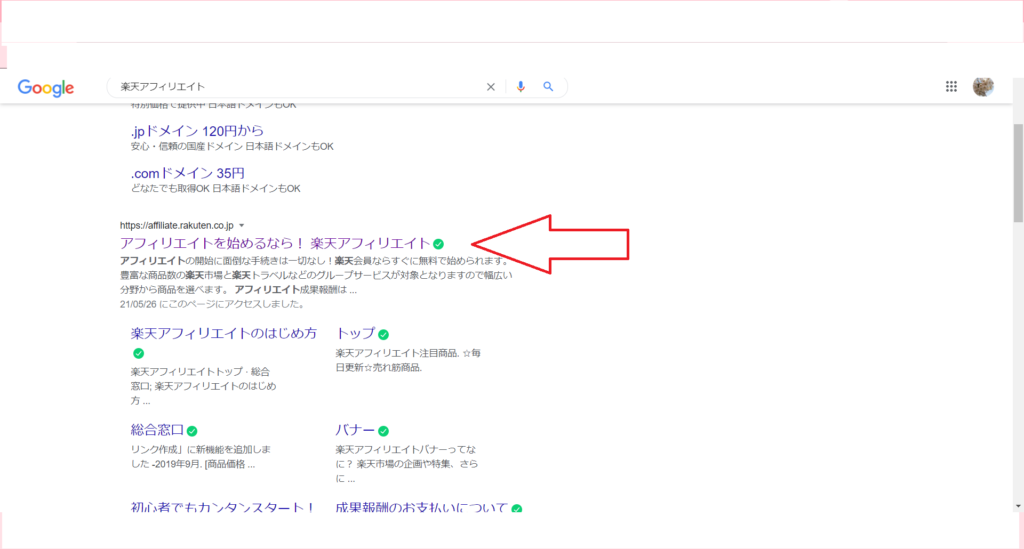Click the scrollbar down arrow
The height and width of the screenshot is (549, 1024).
coord(1018,506)
